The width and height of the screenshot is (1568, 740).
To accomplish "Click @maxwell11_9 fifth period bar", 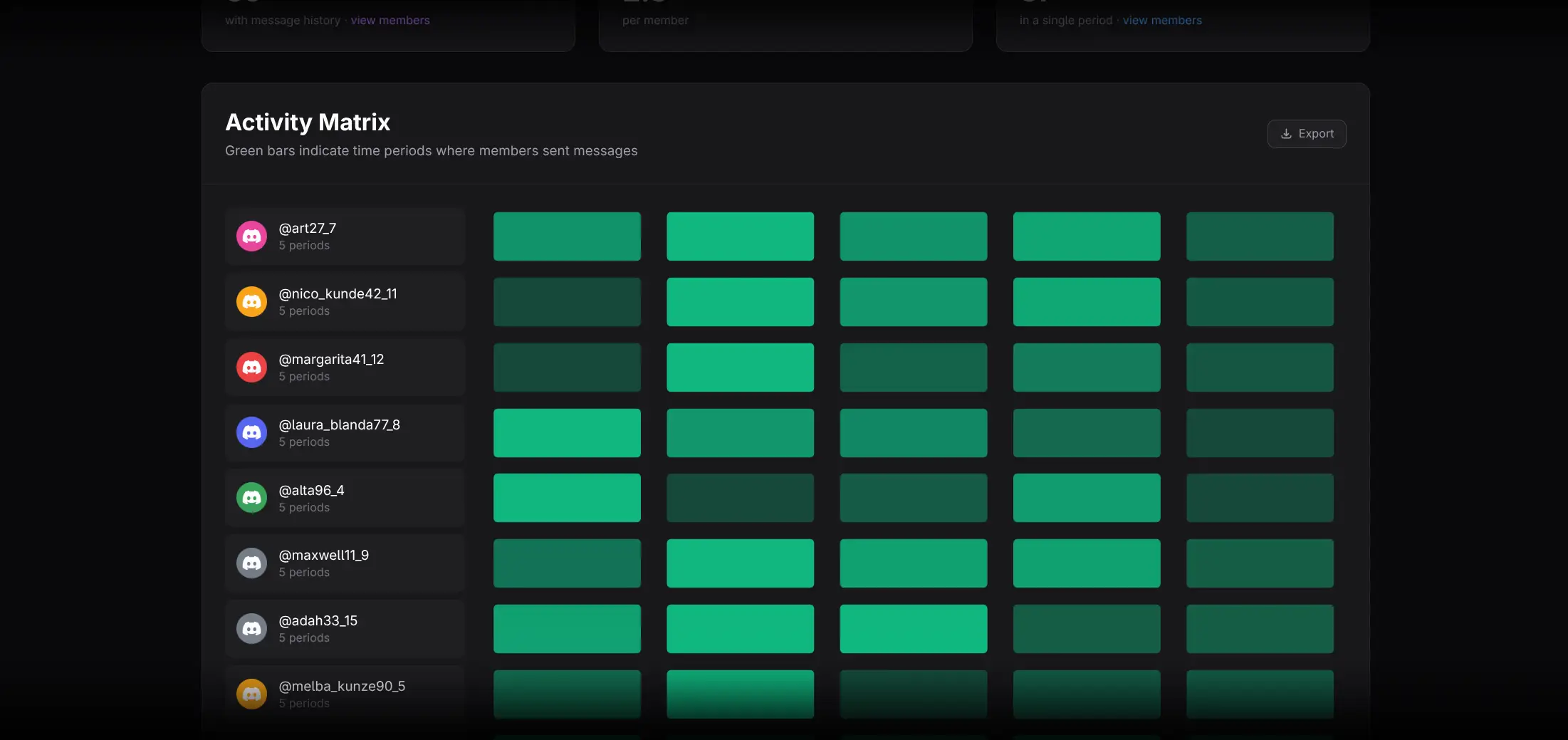I will point(1260,563).
